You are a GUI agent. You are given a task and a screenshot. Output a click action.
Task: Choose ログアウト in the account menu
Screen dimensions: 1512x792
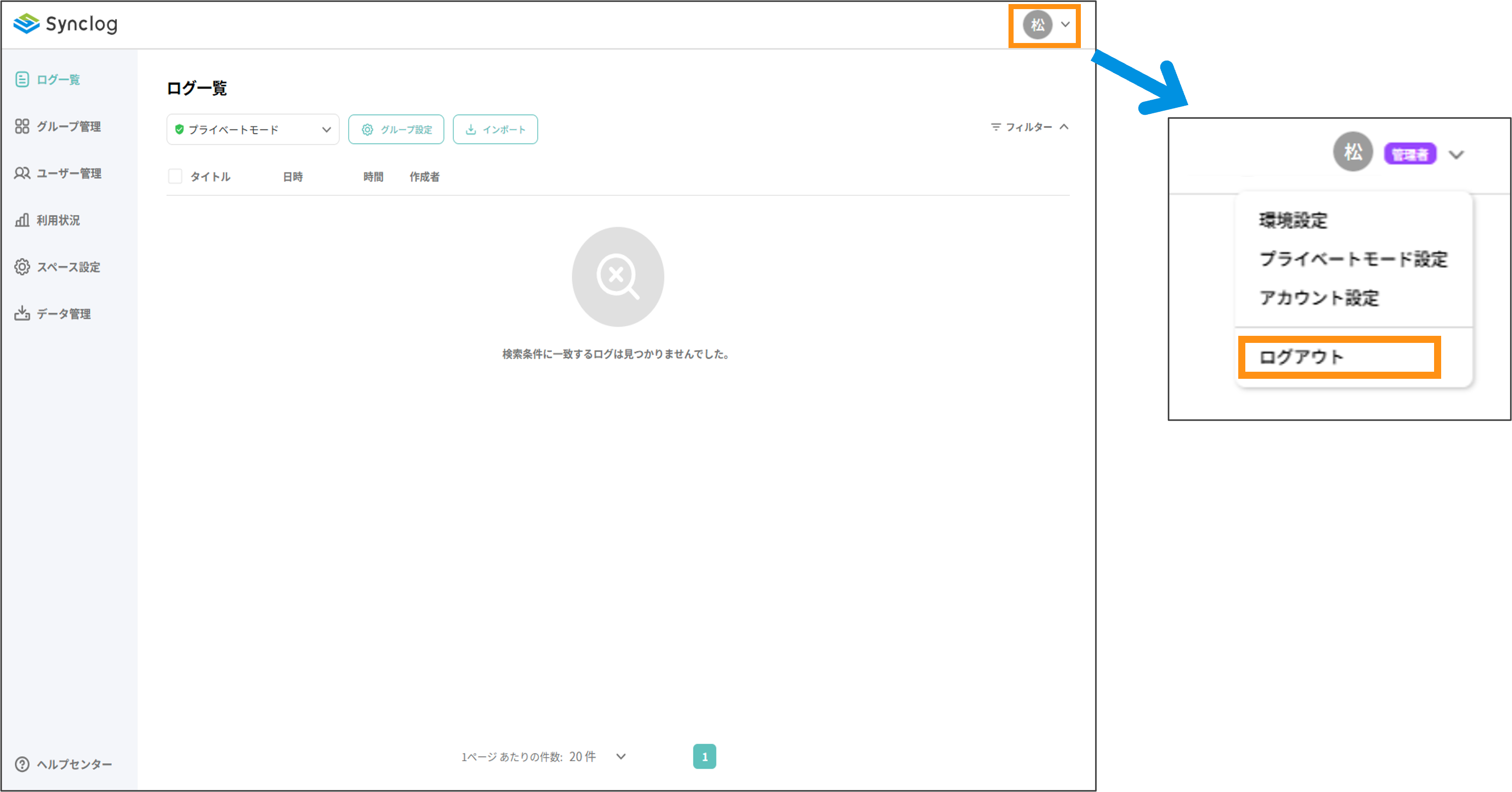1301,357
